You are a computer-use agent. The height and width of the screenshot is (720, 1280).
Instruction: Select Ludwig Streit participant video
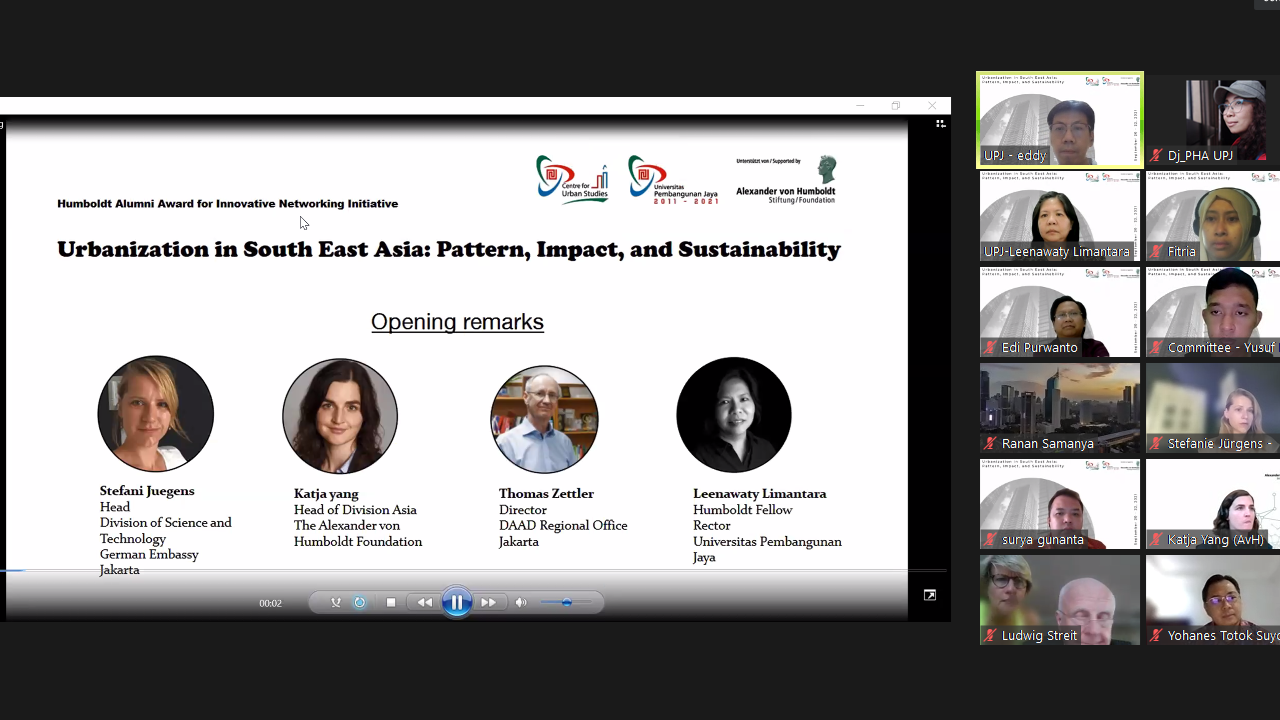click(x=1060, y=599)
